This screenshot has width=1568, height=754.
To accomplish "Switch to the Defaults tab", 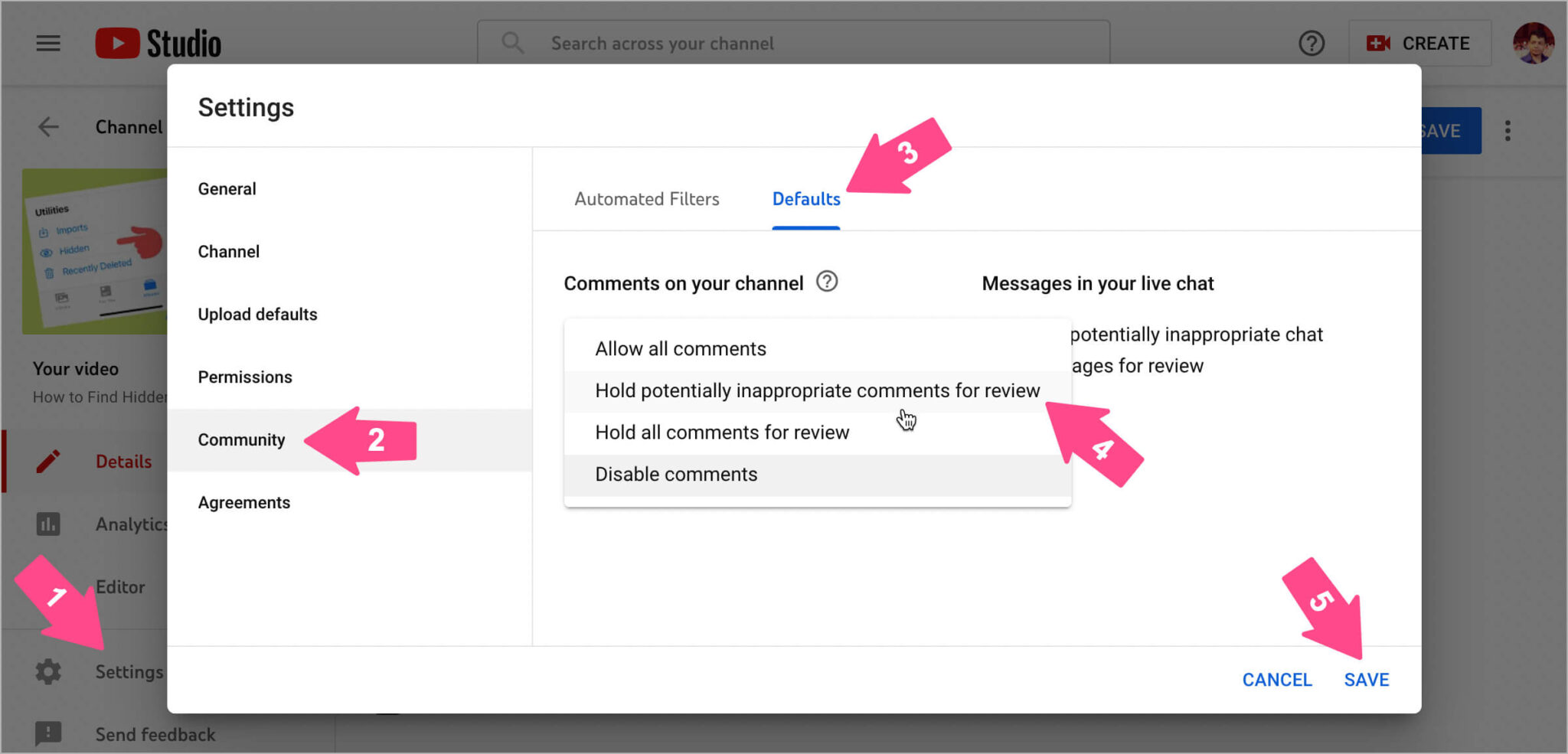I will pos(805,199).
